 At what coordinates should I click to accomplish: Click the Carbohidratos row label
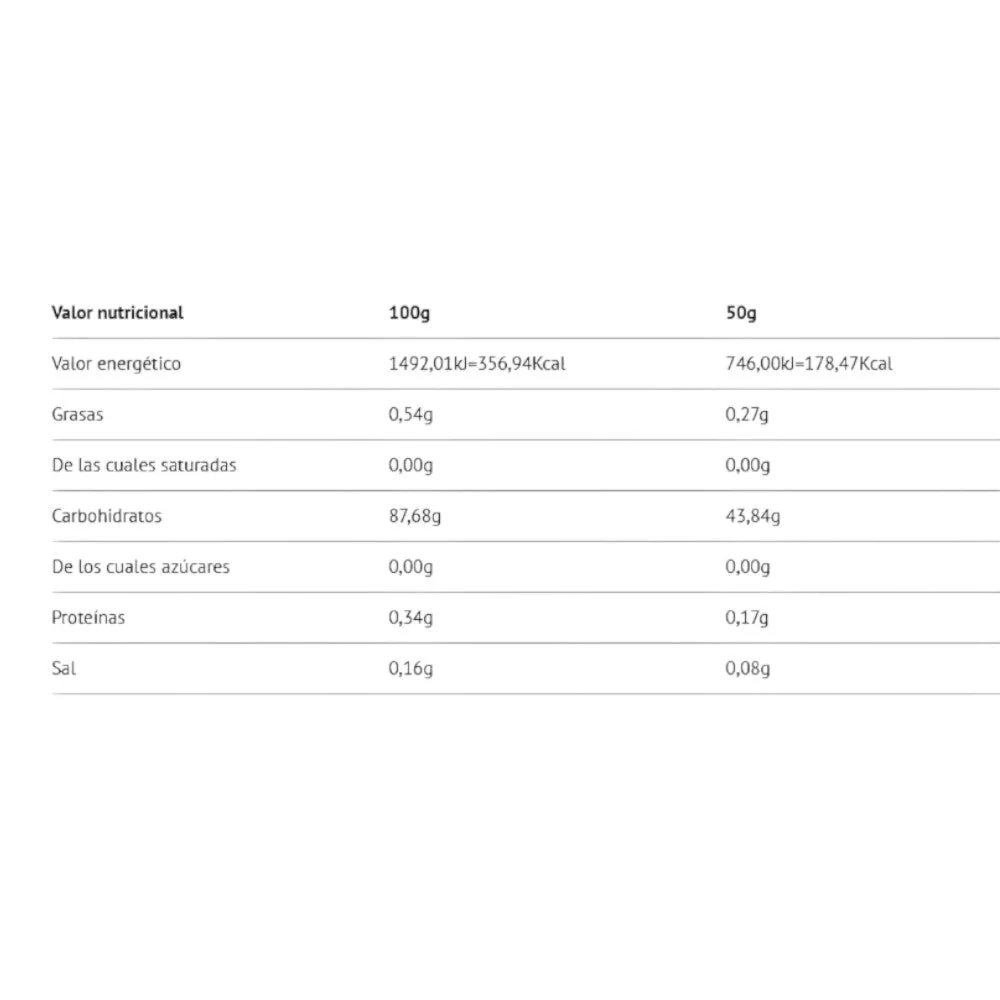[107, 516]
